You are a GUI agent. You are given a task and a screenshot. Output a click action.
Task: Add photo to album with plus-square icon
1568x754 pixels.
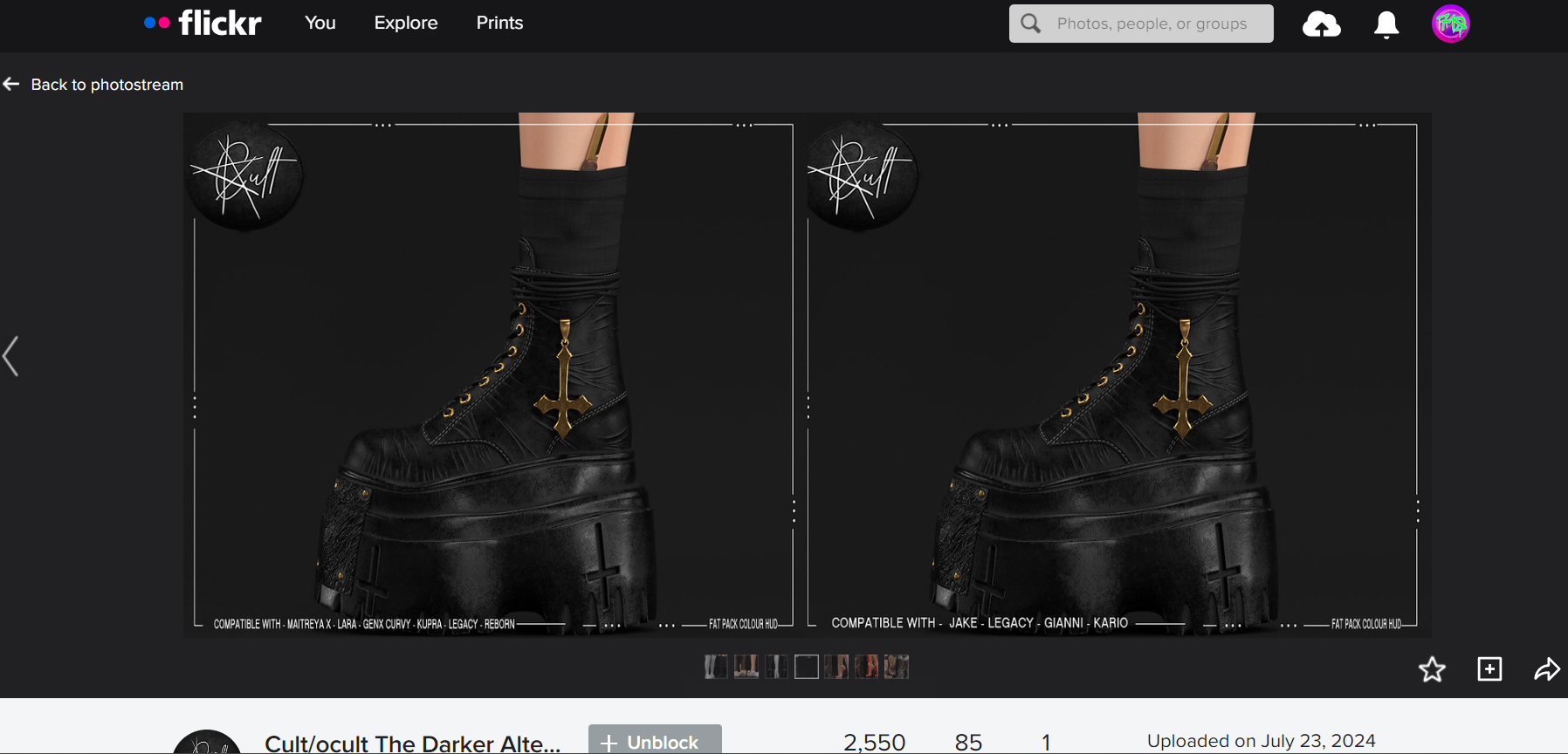(x=1489, y=669)
